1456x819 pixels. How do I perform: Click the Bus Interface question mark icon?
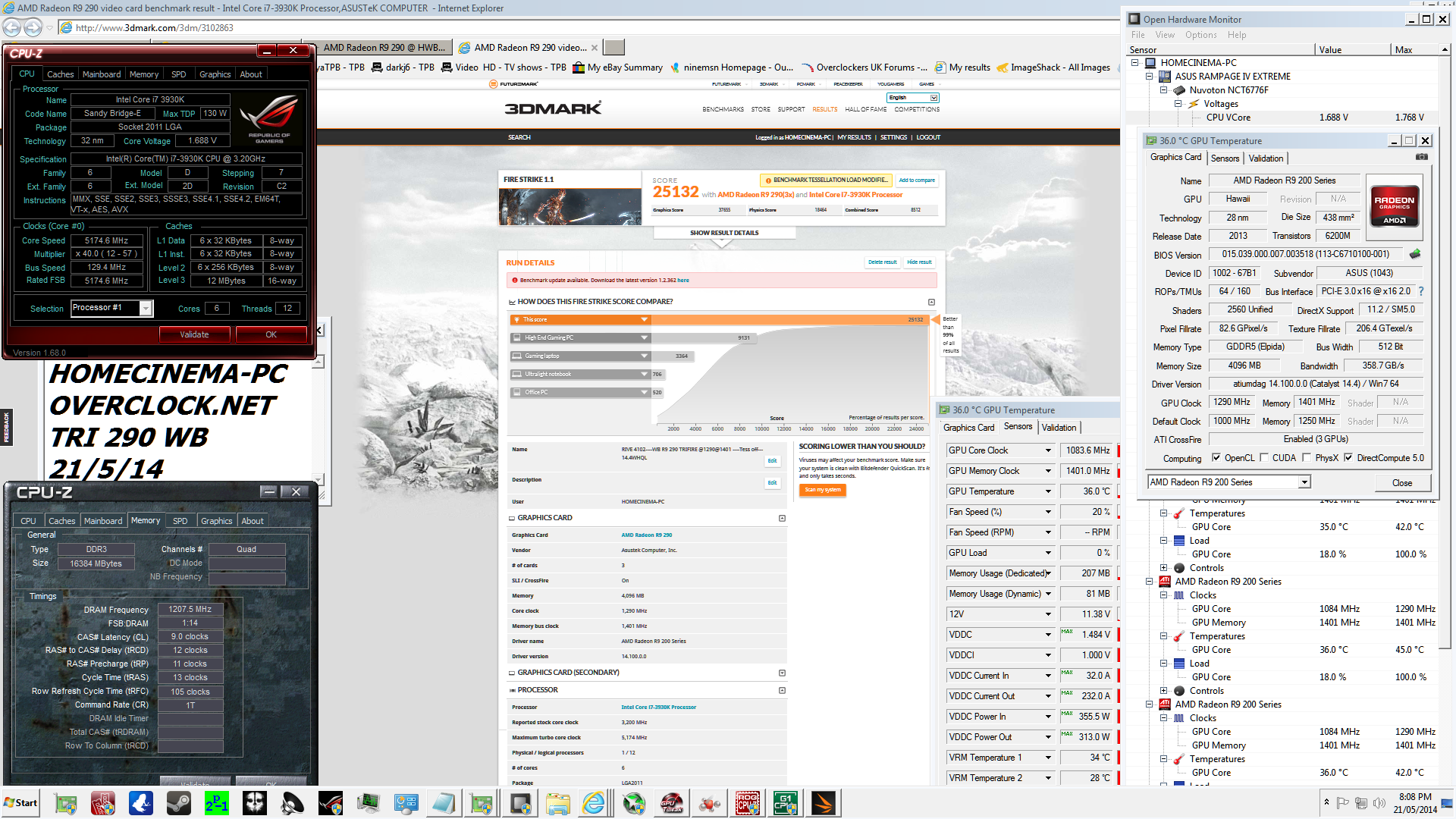coord(1421,291)
